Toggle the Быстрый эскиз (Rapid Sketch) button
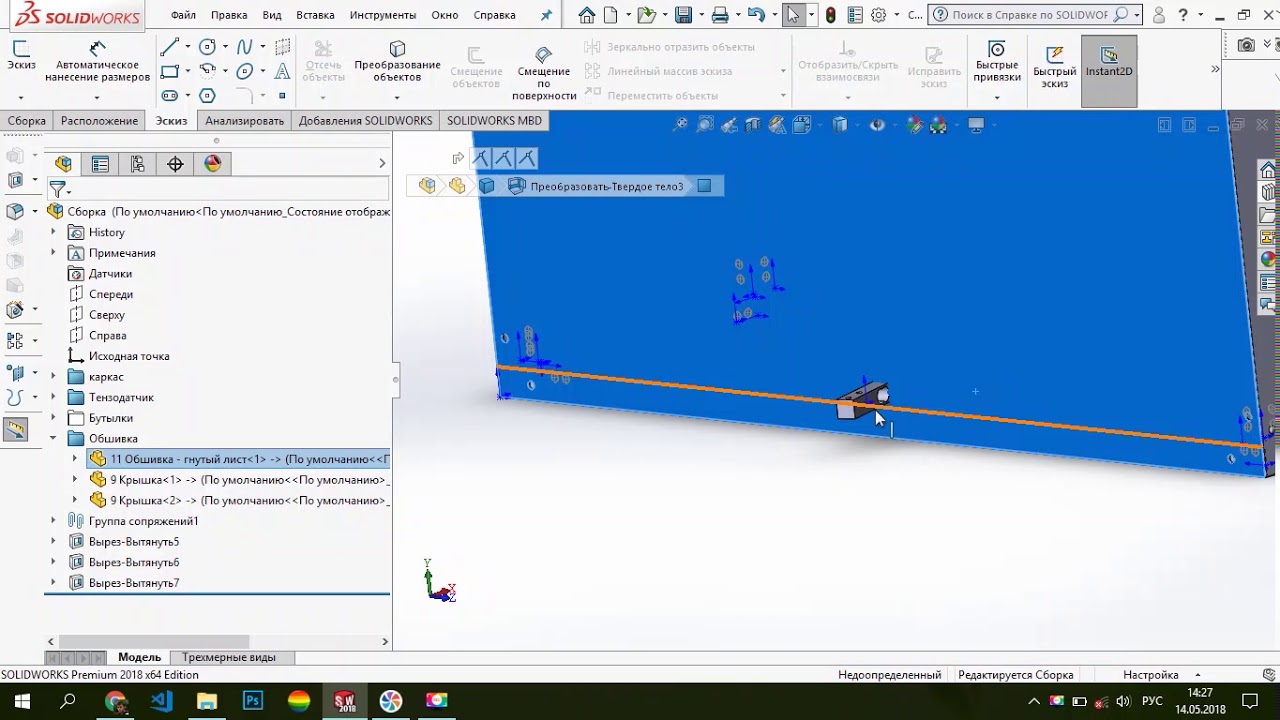 click(x=1054, y=67)
